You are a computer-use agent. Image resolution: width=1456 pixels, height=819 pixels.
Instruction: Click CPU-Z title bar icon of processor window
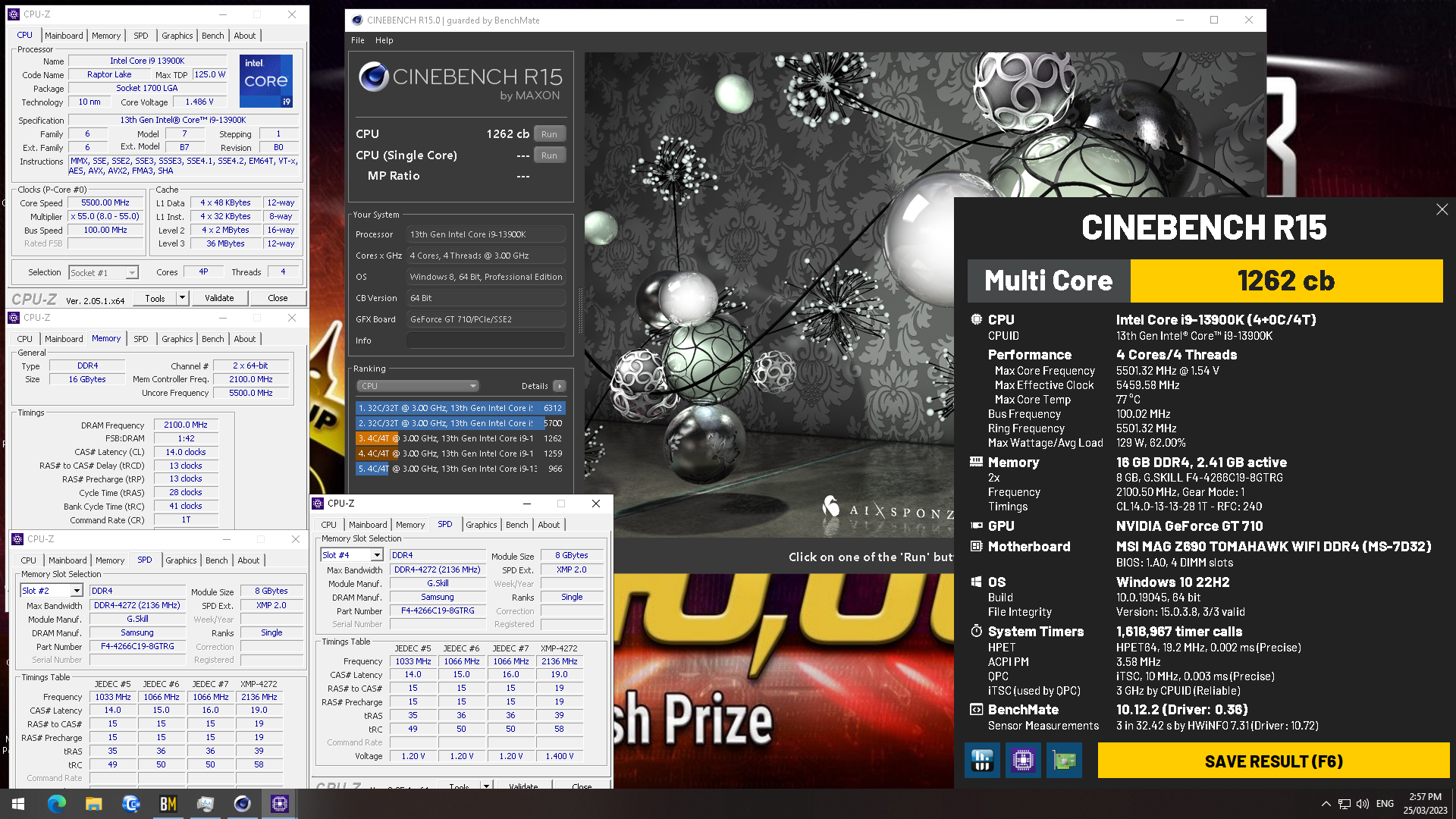tap(14, 14)
